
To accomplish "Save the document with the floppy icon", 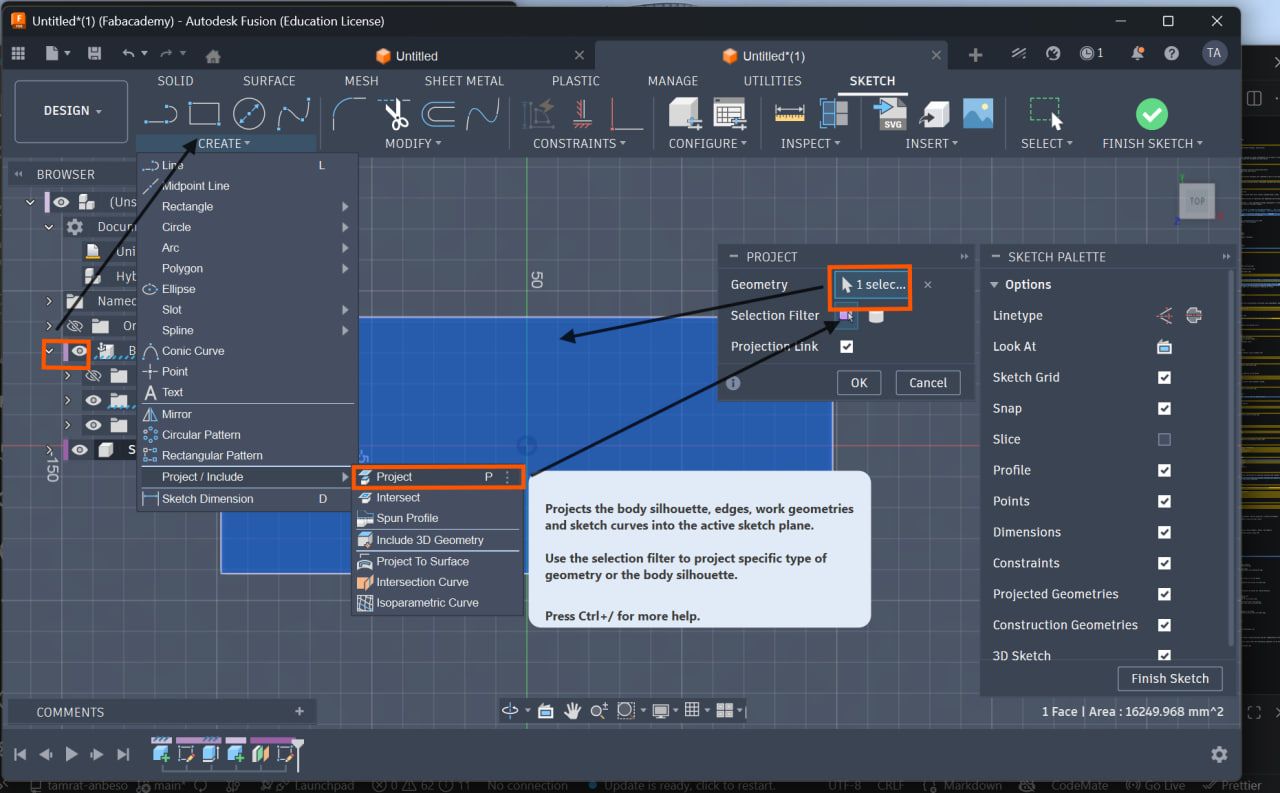I will tap(94, 54).
